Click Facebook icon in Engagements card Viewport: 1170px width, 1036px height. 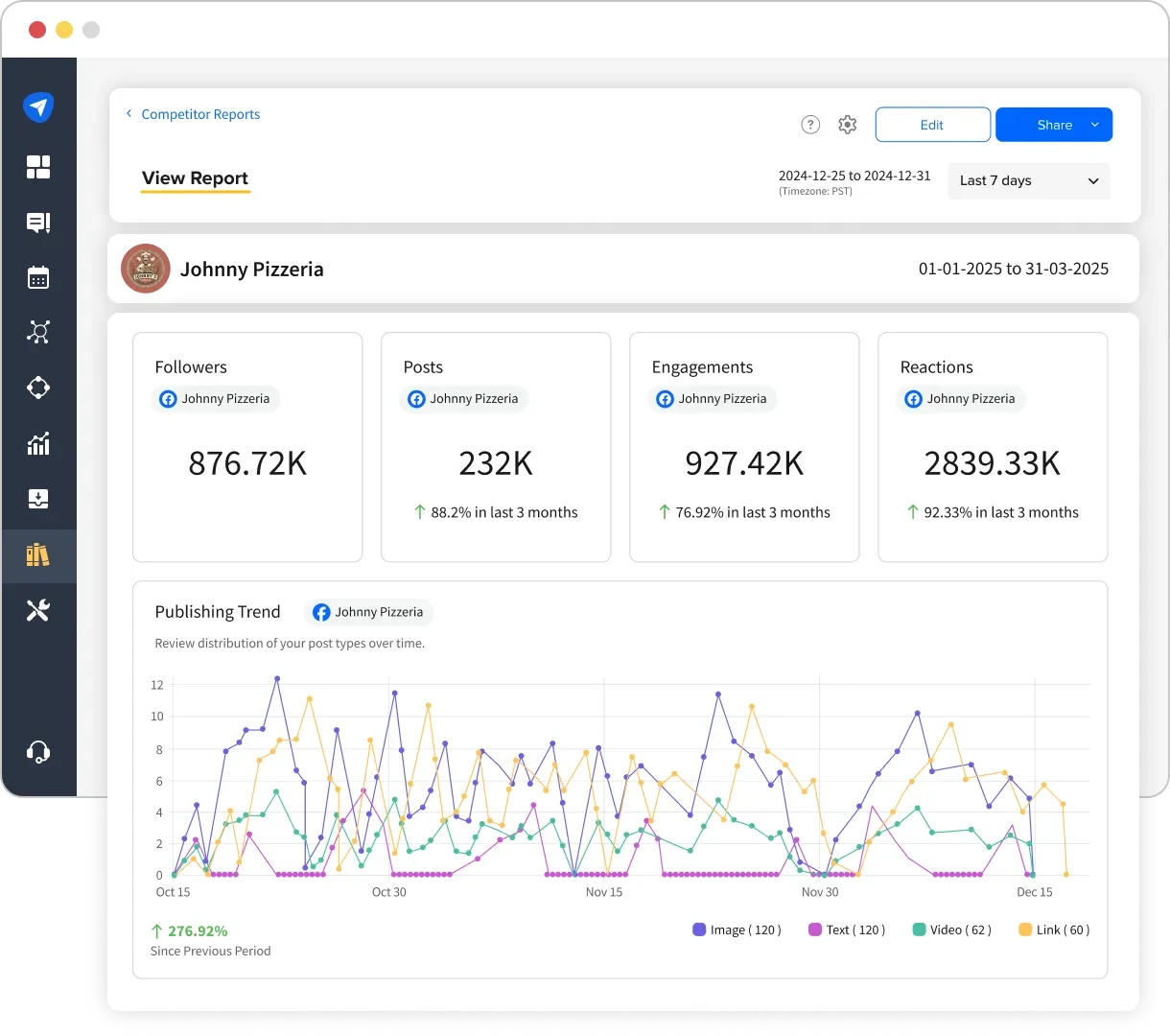coord(665,399)
